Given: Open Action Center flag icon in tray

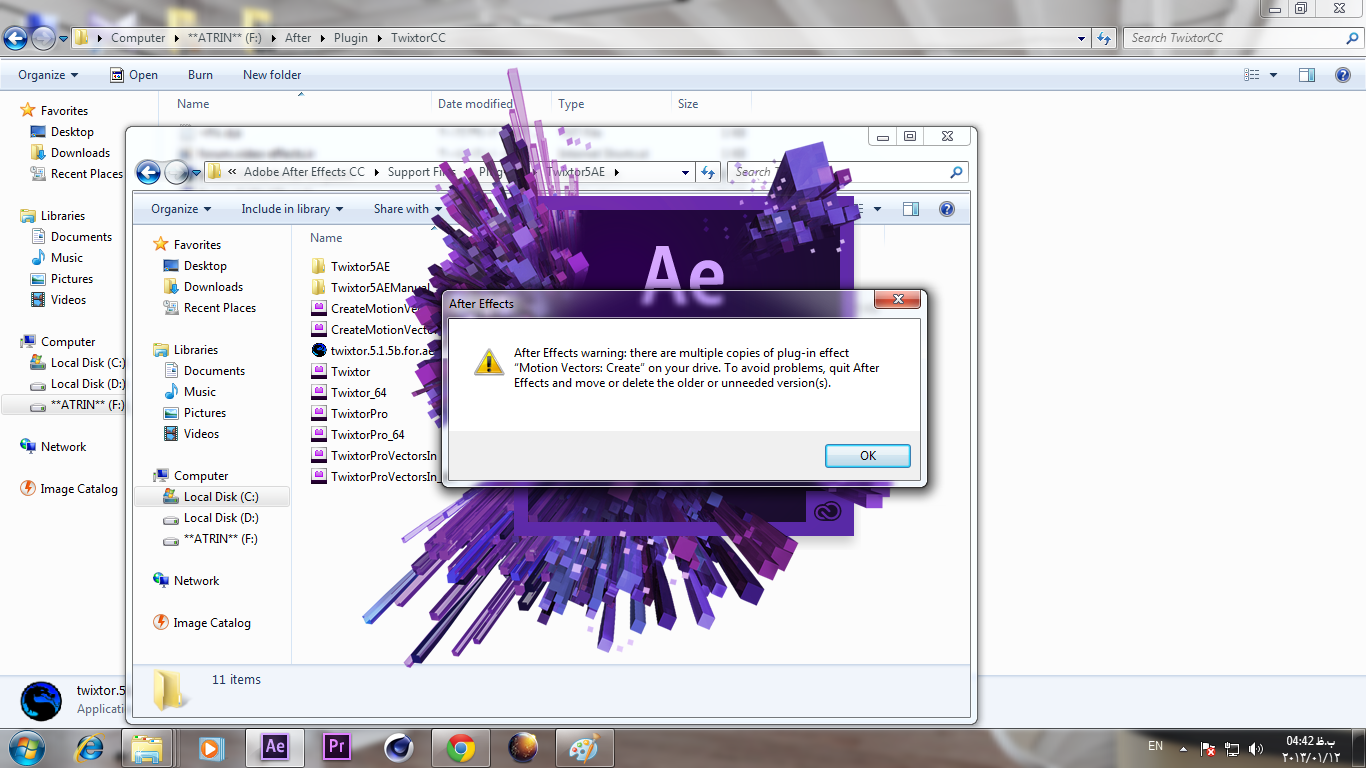Looking at the screenshot, I should click(x=1208, y=748).
